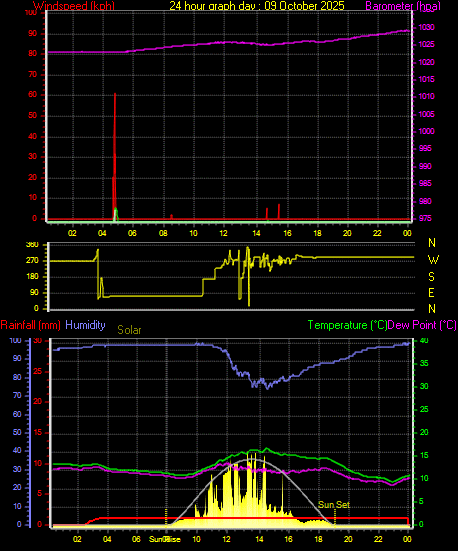
Task: Click the "SunRise" annotation below the time axis
Action: (x=165, y=539)
